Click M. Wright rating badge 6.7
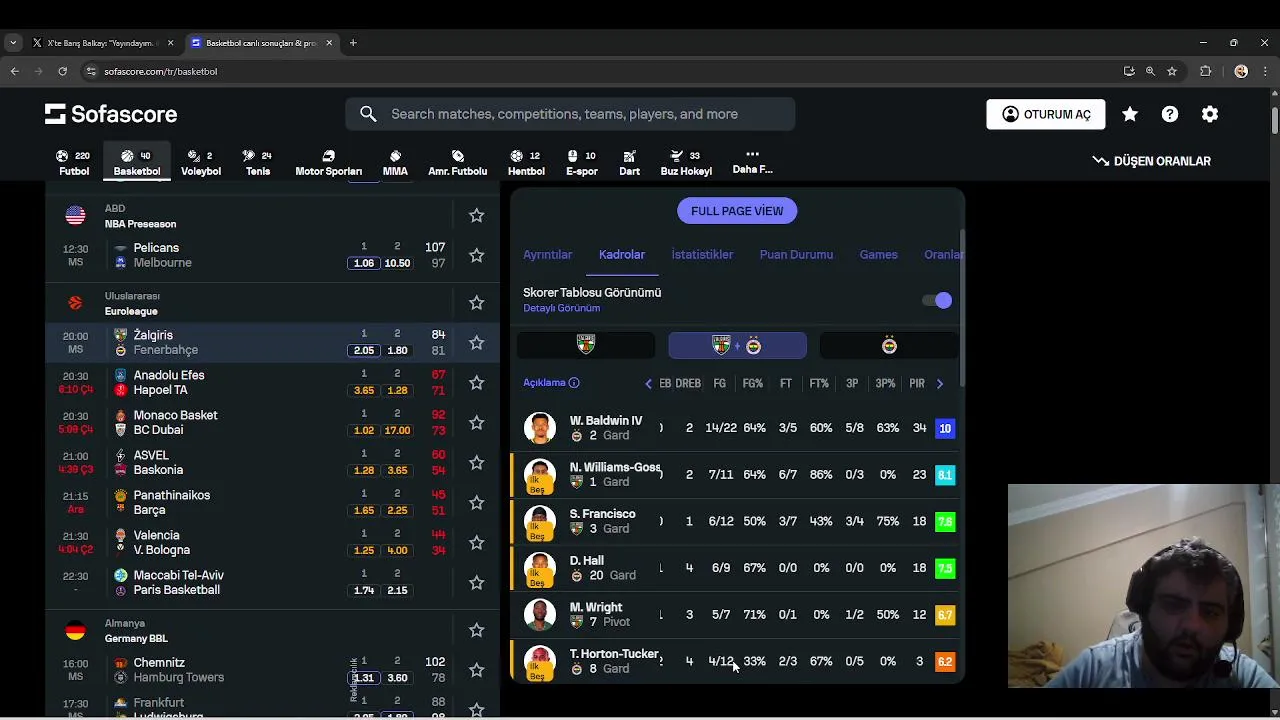Viewport: 1280px width, 720px height. (945, 615)
